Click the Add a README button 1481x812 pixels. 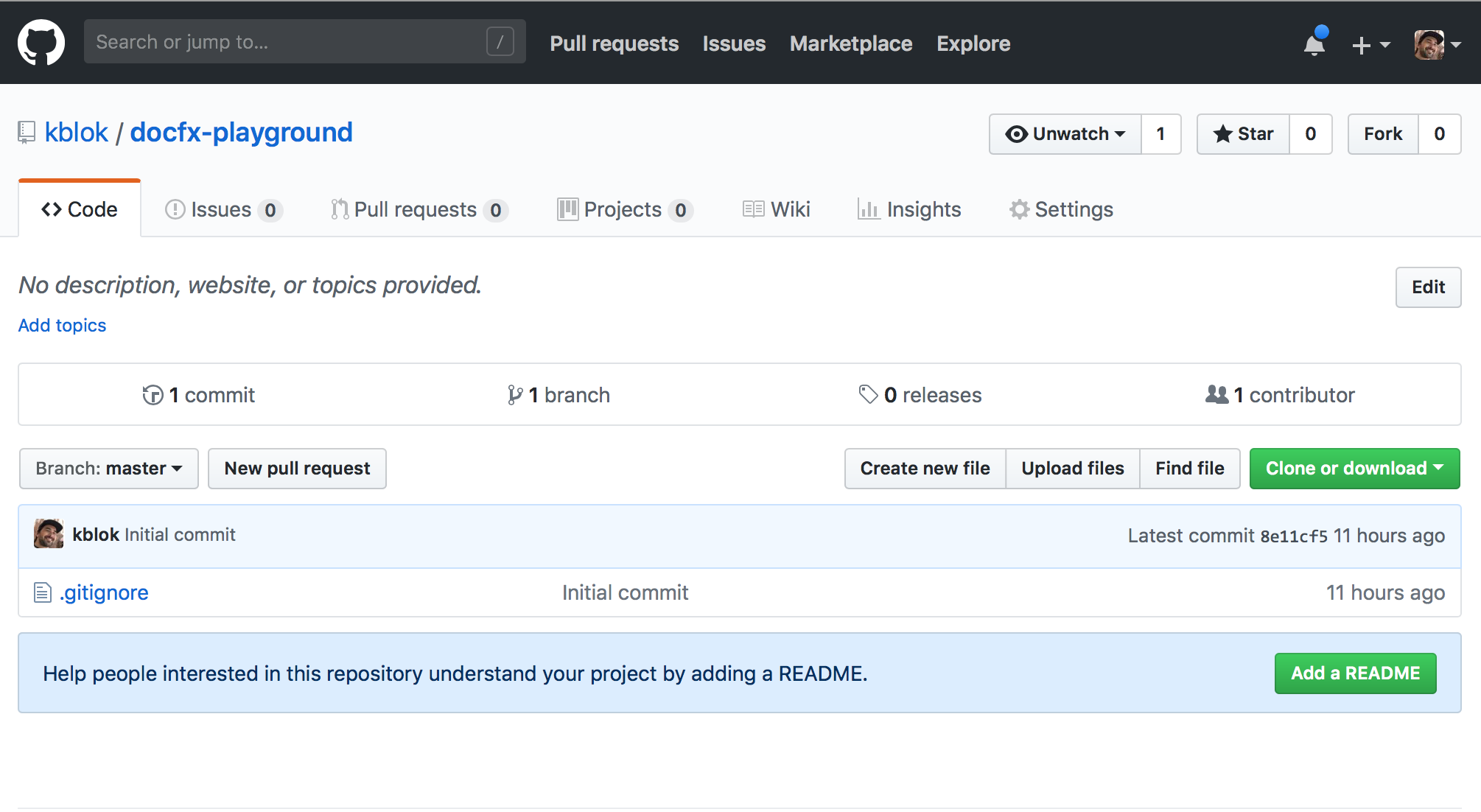click(x=1355, y=673)
